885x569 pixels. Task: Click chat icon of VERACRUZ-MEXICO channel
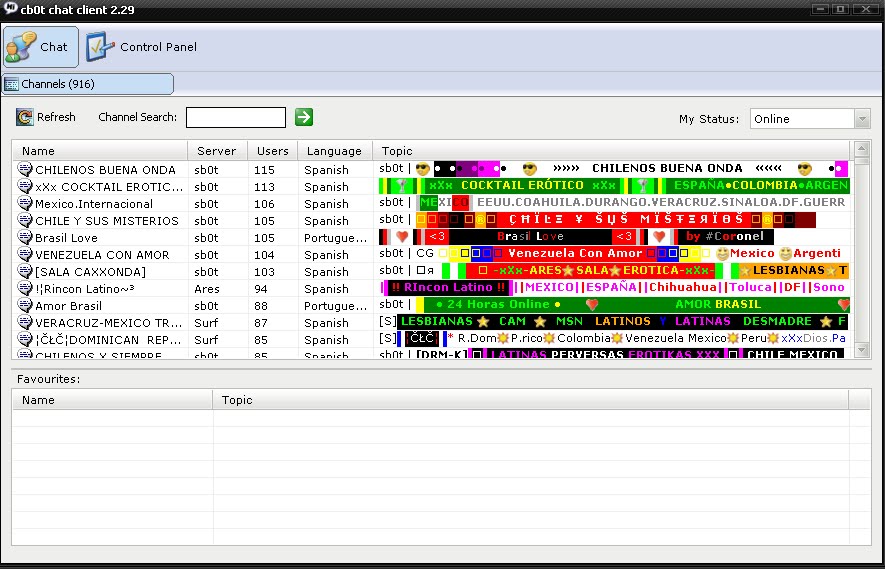point(25,322)
